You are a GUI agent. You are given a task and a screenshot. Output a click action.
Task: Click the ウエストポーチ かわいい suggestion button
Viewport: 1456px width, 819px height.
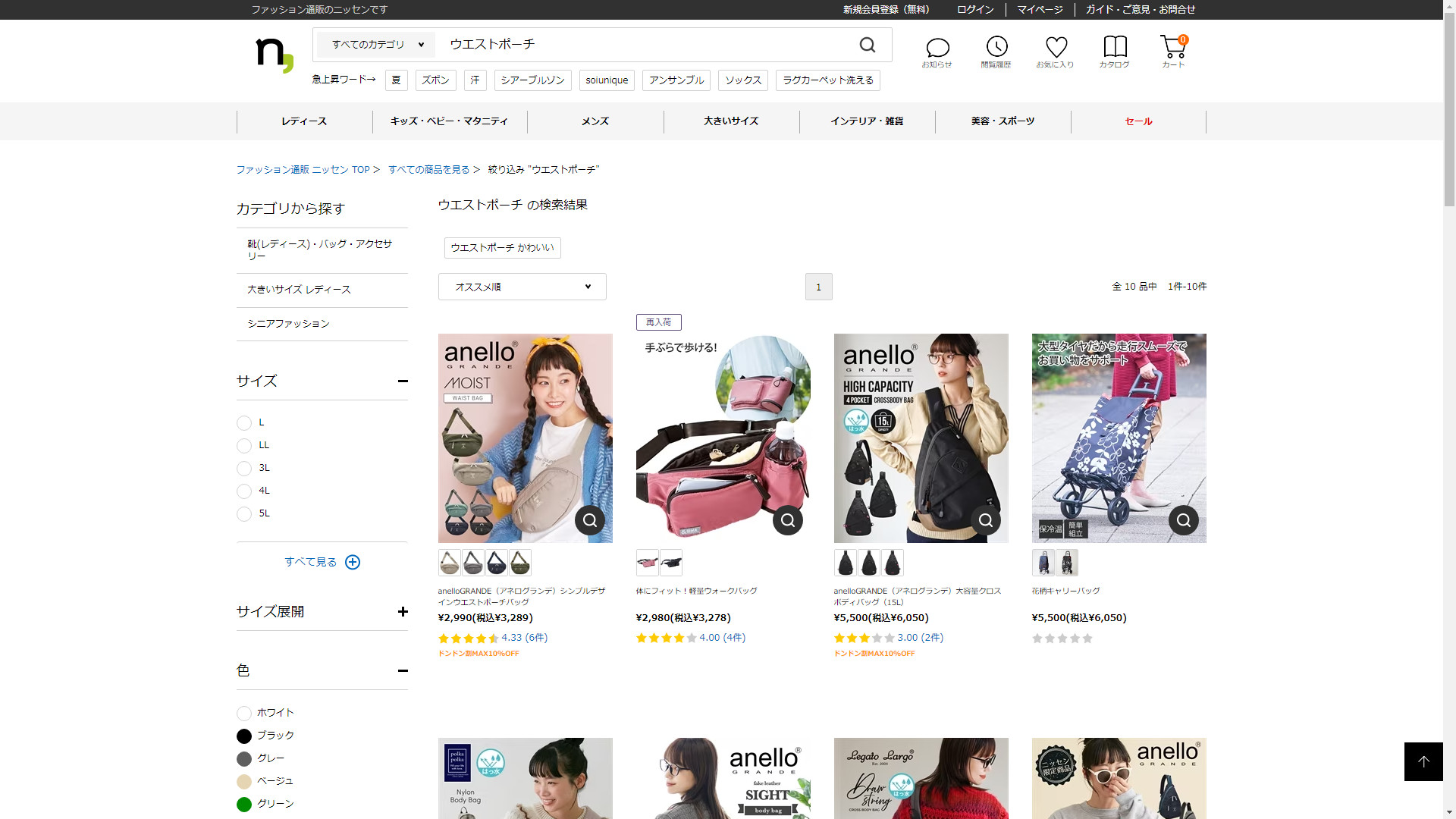pyautogui.click(x=502, y=248)
